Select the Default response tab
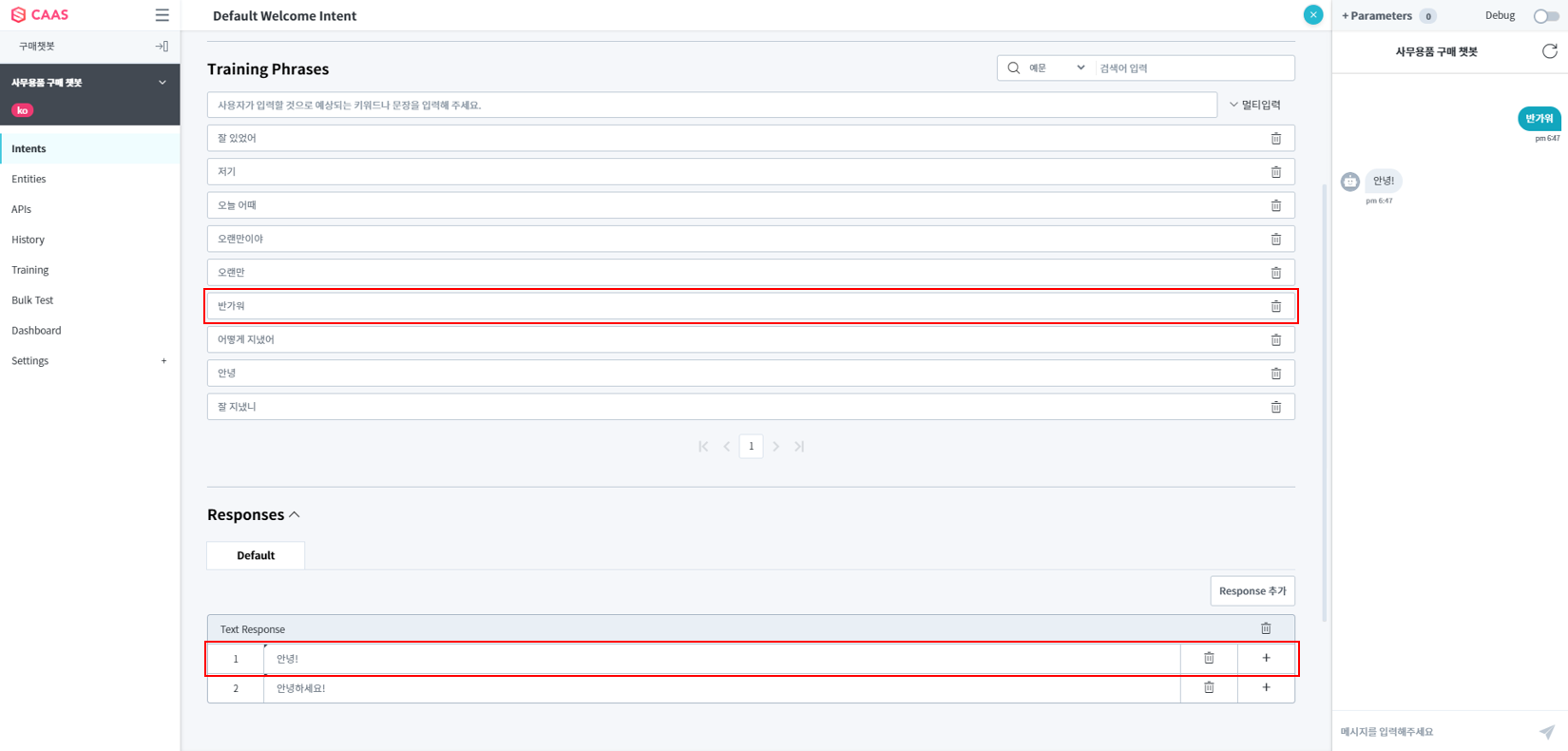The height and width of the screenshot is (751, 1568). 256,555
